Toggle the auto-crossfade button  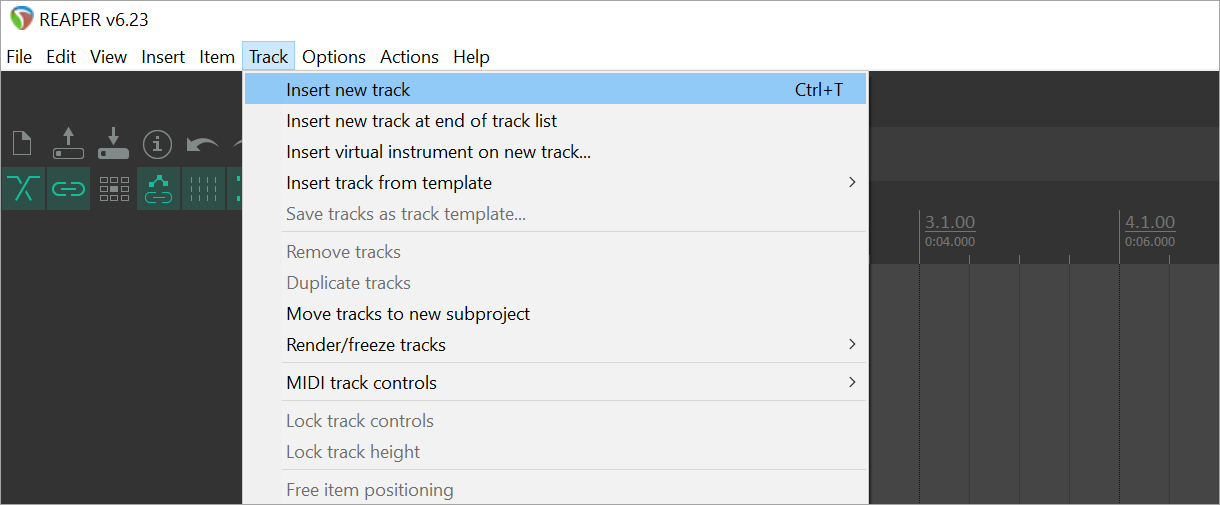pos(22,188)
